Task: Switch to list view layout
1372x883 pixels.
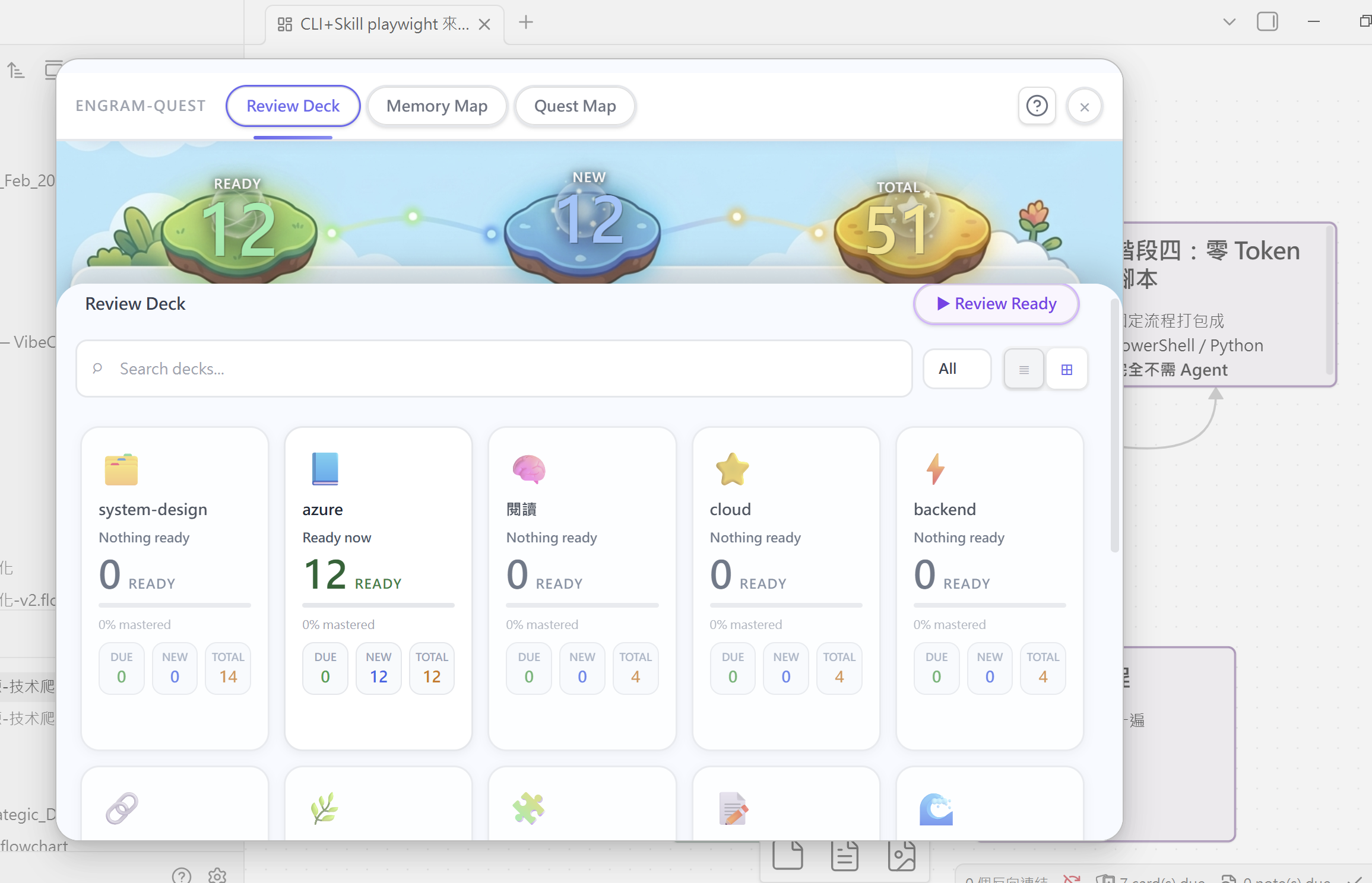Action: click(x=1024, y=369)
